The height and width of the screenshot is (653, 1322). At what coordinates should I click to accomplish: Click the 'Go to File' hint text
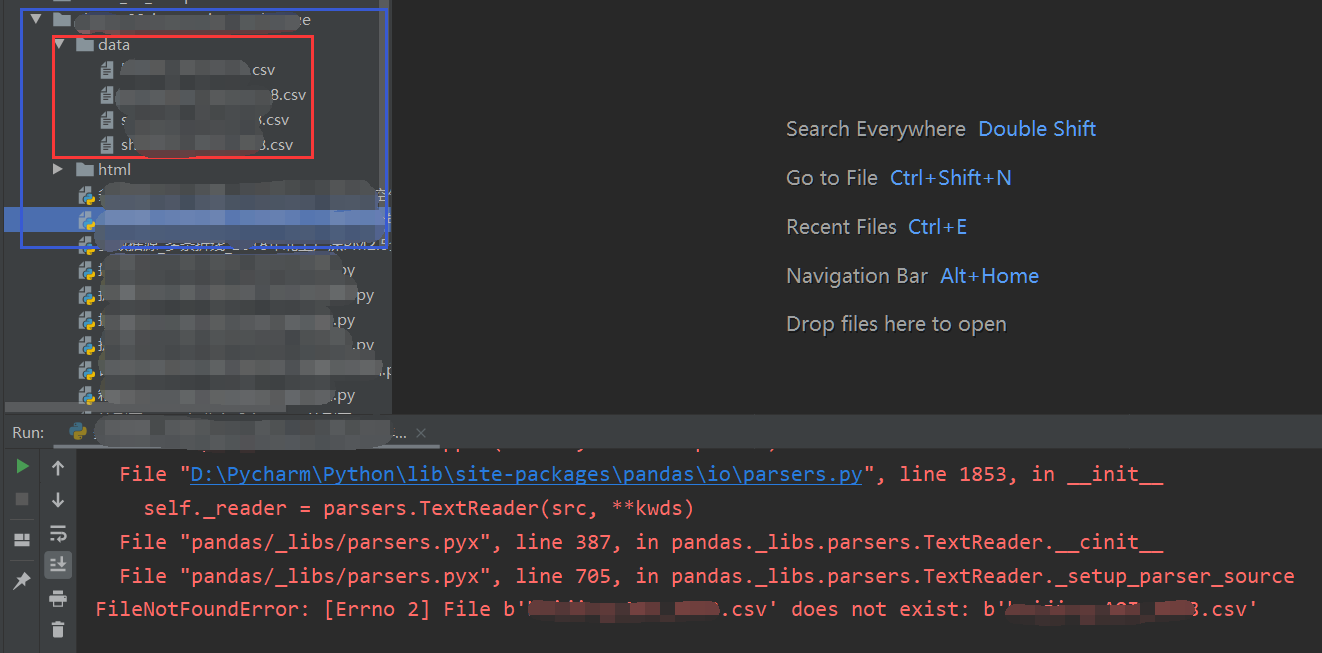pyautogui.click(x=832, y=178)
